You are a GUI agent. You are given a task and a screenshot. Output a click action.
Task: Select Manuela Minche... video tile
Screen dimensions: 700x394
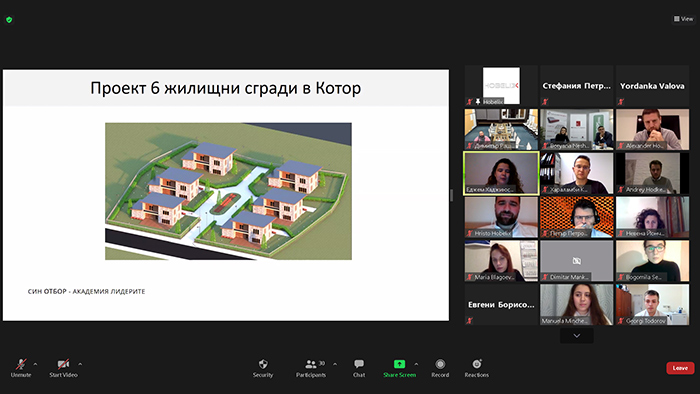pyautogui.click(x=577, y=305)
